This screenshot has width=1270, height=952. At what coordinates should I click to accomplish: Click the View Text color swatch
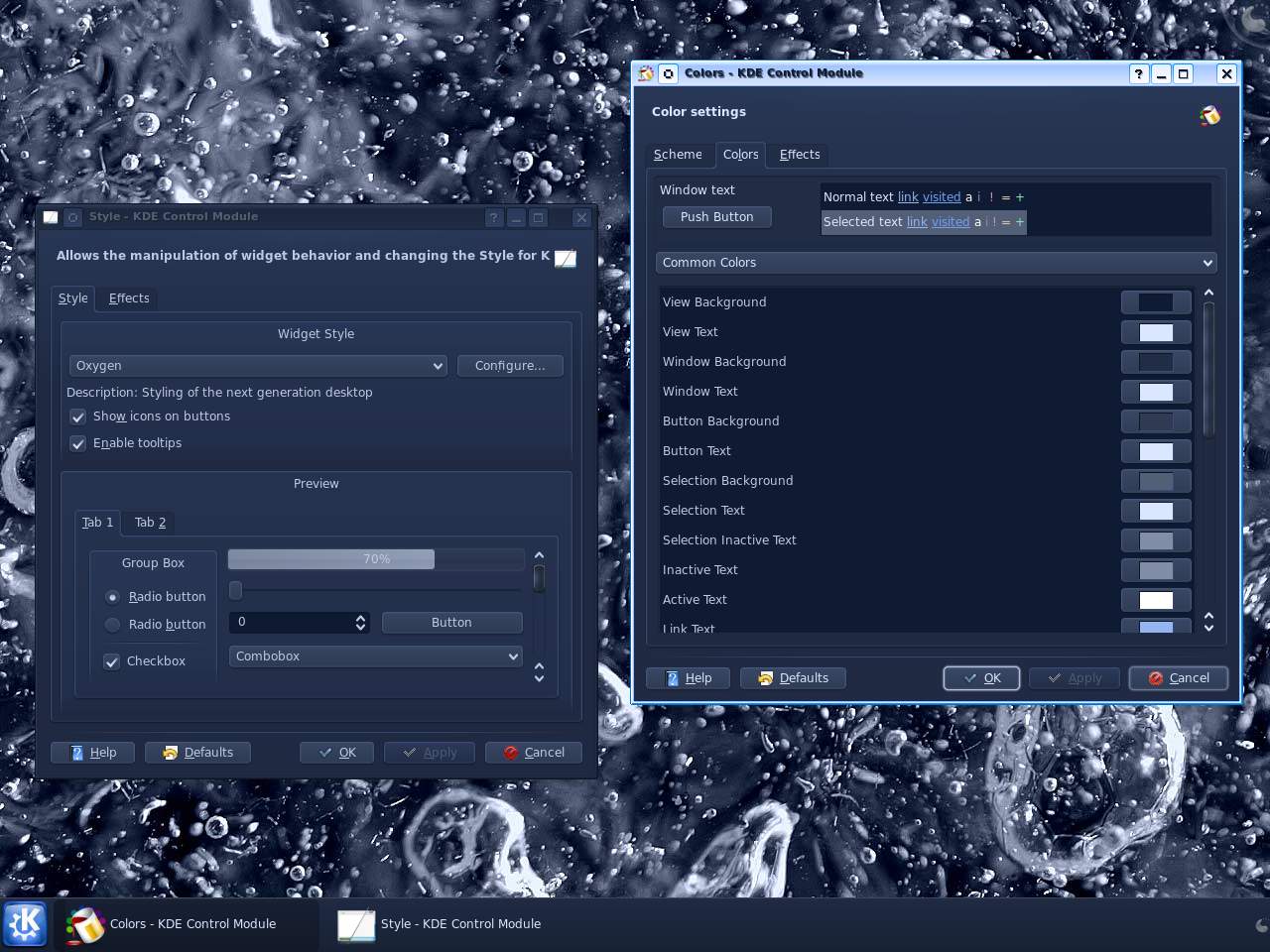click(1156, 332)
